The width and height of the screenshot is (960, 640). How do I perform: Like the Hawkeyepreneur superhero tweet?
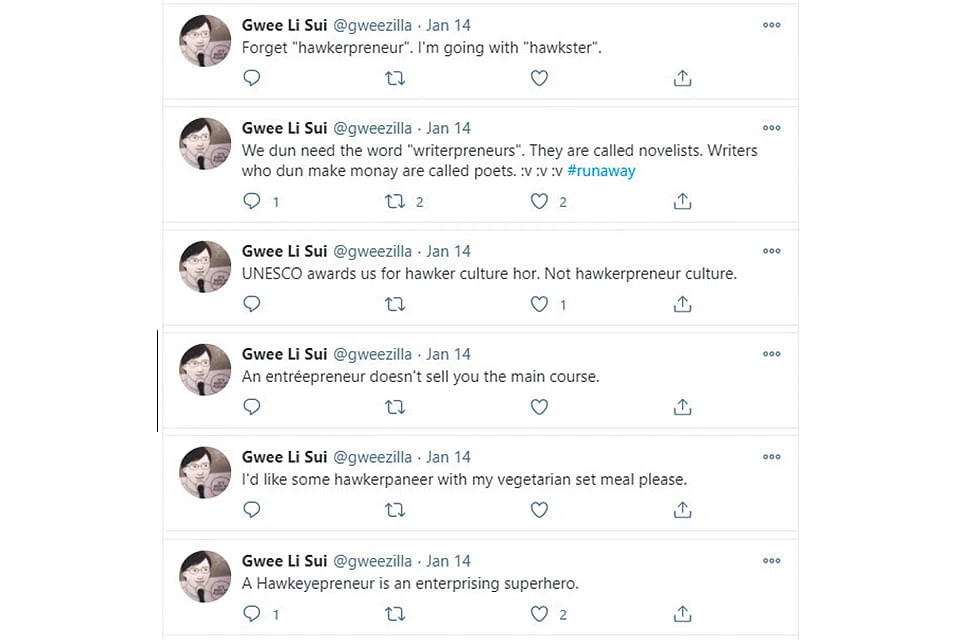click(x=540, y=613)
